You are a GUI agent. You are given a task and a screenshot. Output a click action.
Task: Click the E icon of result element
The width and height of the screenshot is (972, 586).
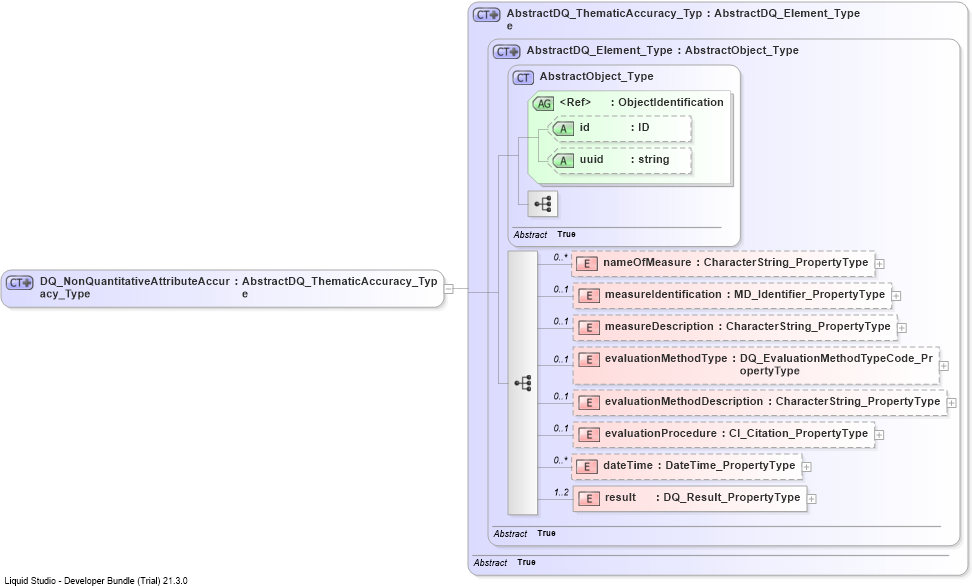[x=589, y=499]
